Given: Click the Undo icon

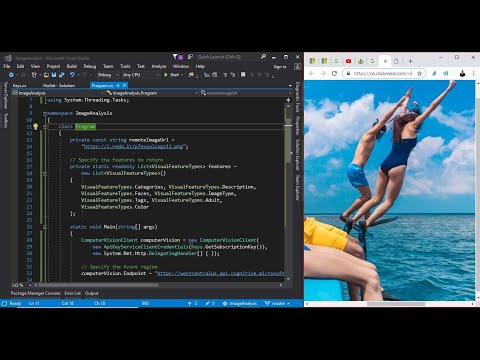Looking at the screenshot, I should point(72,75).
